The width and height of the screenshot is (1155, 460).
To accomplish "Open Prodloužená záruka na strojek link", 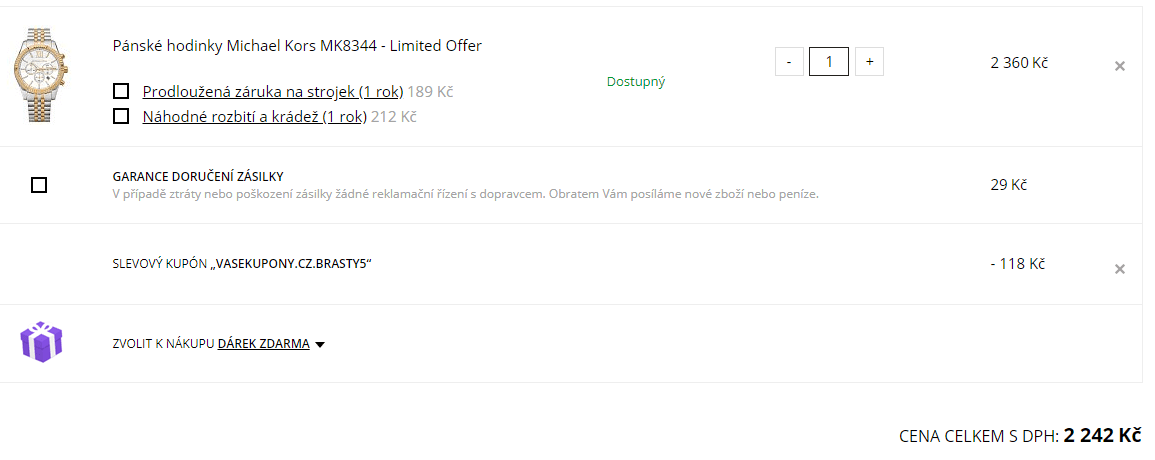I will 272,92.
